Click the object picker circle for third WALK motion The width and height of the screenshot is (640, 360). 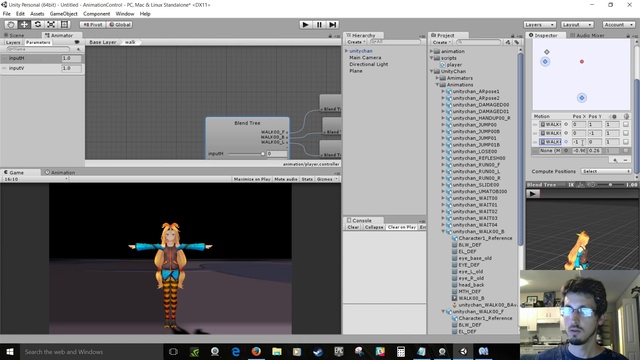pos(566,142)
